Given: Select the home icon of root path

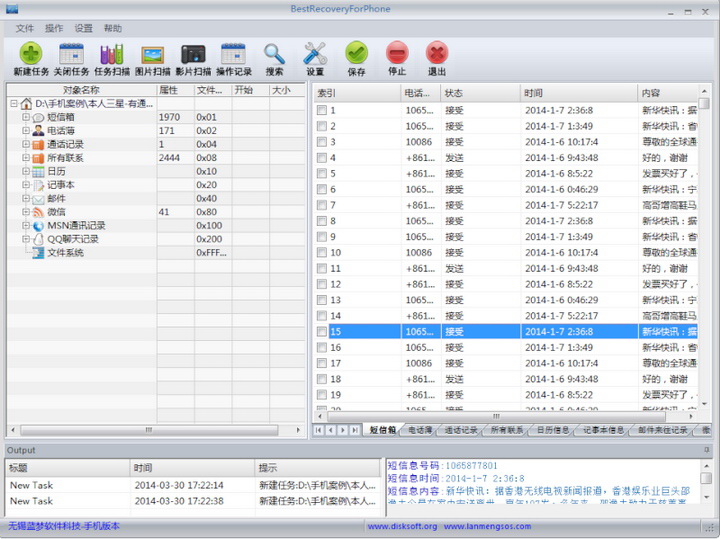Looking at the screenshot, I should pyautogui.click(x=26, y=104).
